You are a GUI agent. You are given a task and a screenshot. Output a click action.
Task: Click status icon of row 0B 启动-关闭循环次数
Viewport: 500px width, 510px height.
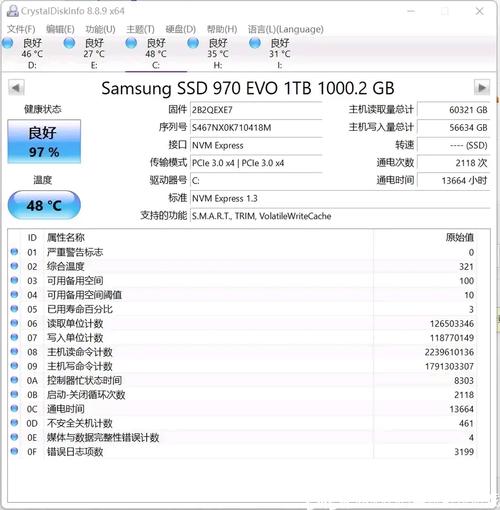(14, 394)
